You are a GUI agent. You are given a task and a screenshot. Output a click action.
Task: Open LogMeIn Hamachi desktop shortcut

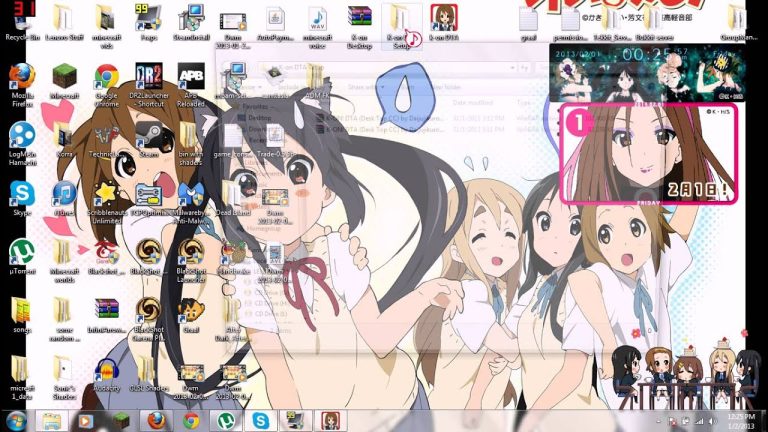(x=22, y=143)
